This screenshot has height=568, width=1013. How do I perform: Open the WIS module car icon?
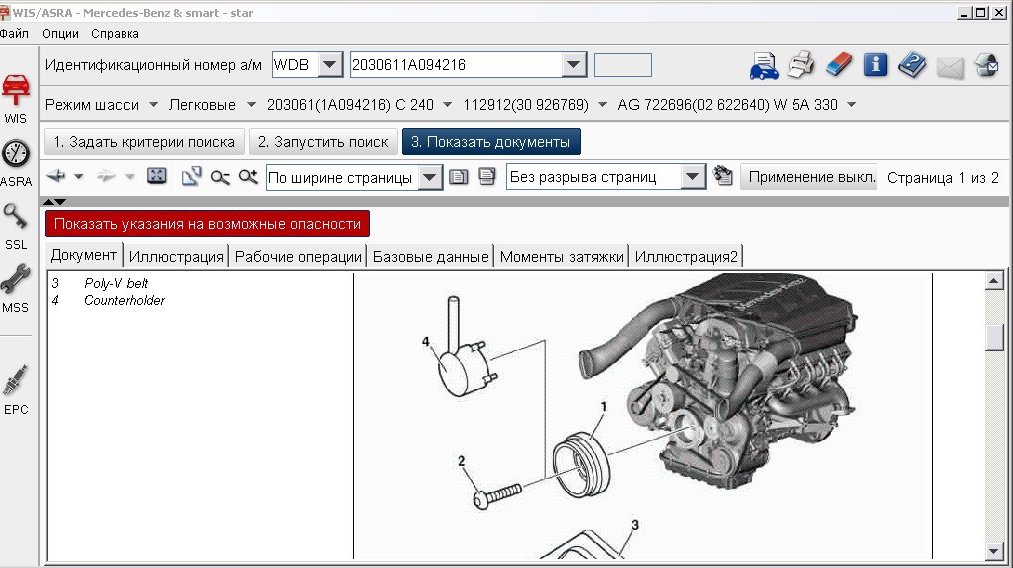coord(16,90)
